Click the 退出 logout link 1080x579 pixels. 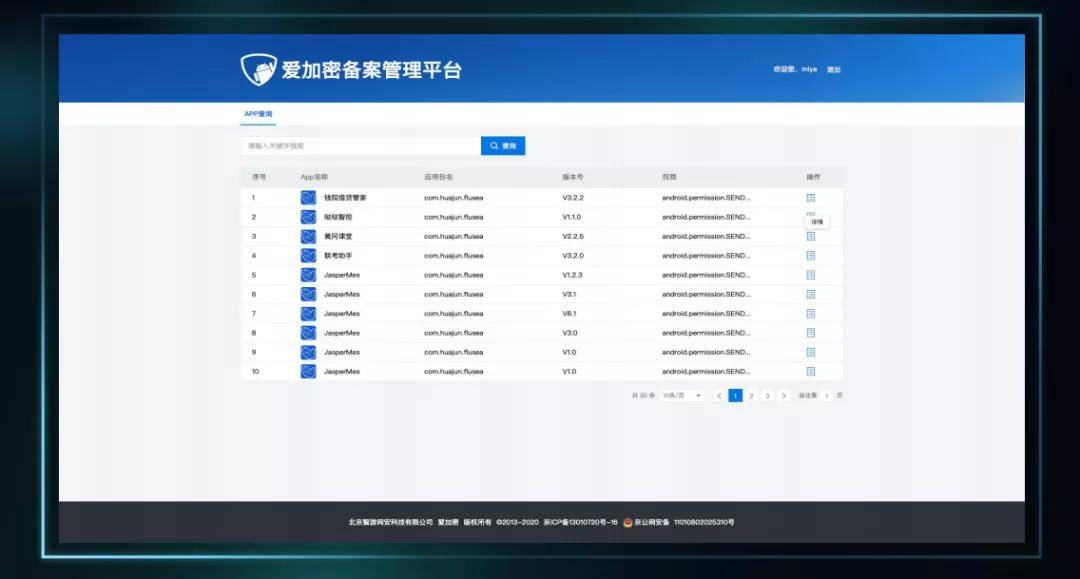(833, 70)
